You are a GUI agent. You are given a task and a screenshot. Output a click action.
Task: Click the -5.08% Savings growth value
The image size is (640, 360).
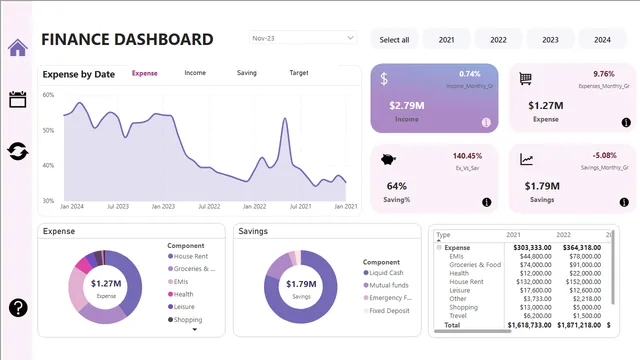[x=604, y=156]
